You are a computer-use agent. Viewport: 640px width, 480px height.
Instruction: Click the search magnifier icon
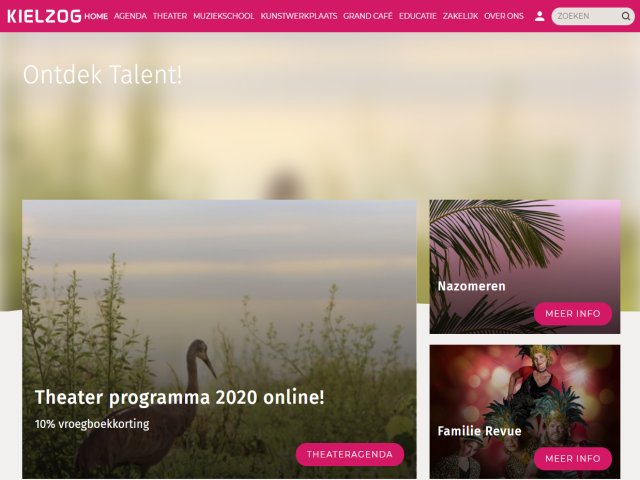tap(625, 16)
